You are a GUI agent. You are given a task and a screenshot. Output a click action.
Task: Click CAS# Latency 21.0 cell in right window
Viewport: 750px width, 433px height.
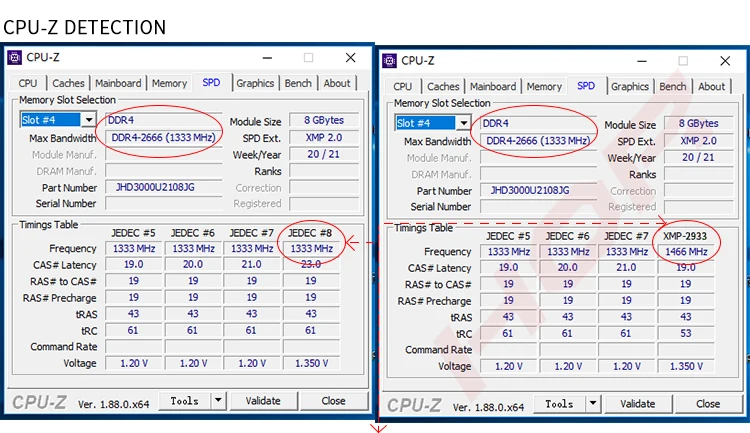pos(627,268)
